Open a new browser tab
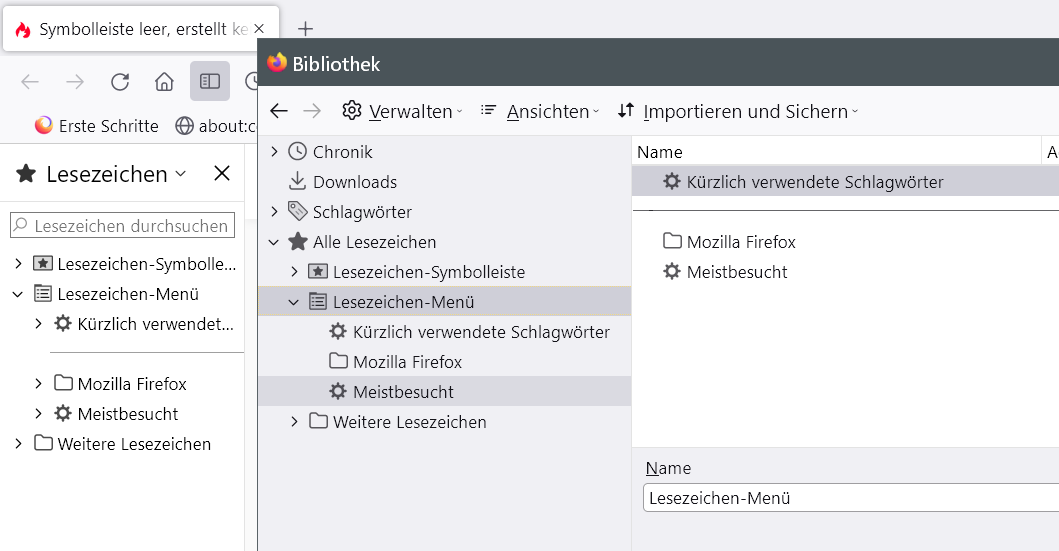This screenshot has width=1059, height=551. [x=306, y=29]
